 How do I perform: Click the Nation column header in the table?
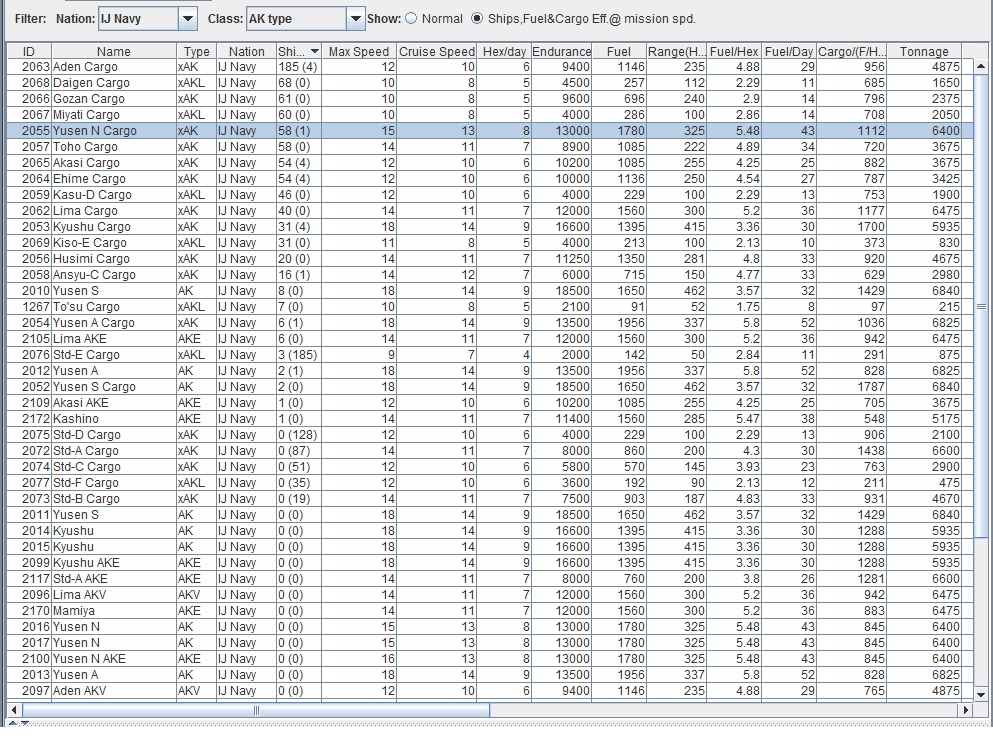click(246, 51)
